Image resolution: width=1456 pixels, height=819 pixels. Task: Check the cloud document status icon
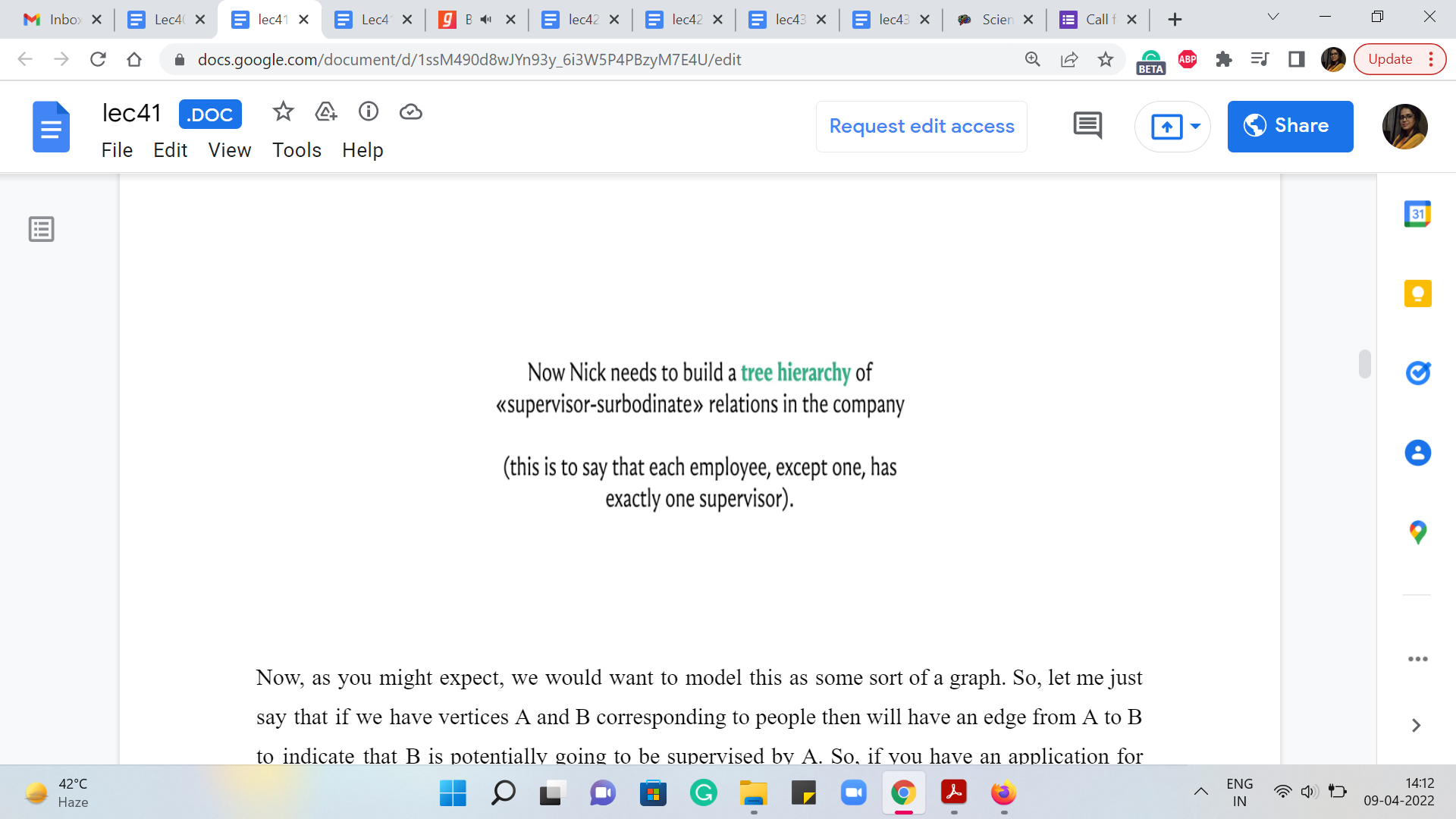410,112
